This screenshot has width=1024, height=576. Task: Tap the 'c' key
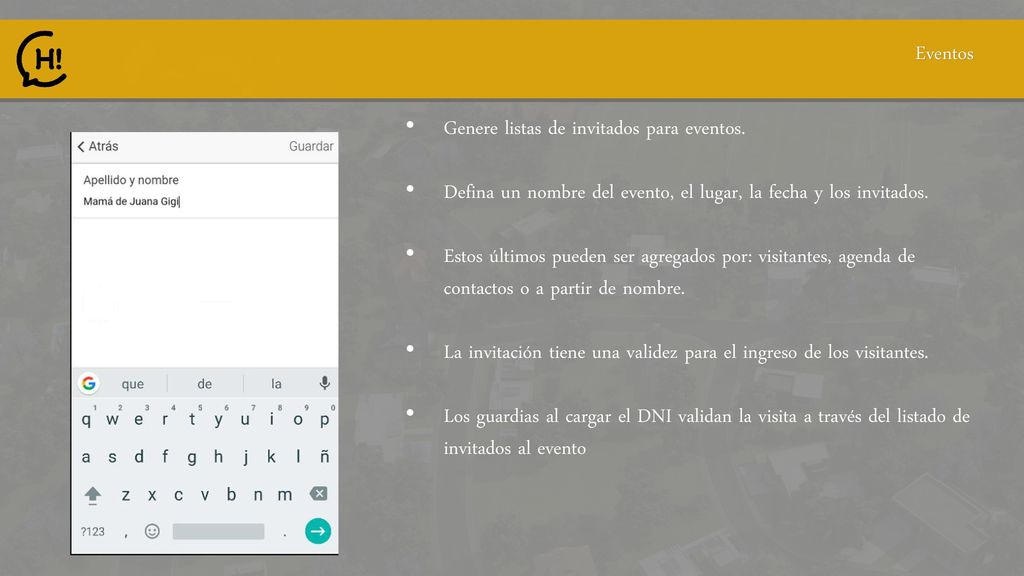coord(178,495)
